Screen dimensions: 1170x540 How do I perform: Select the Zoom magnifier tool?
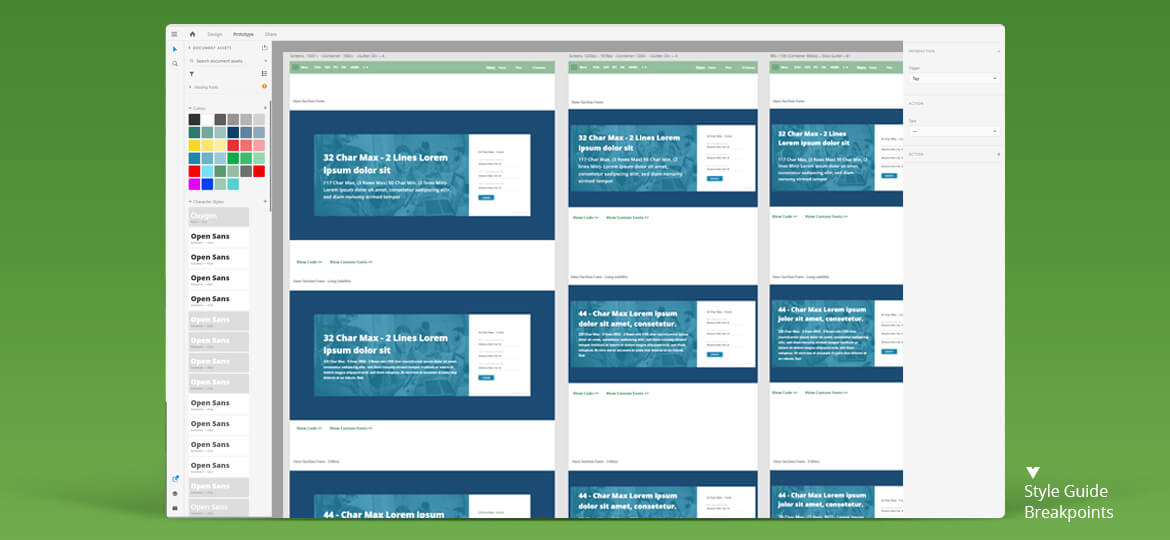click(175, 64)
